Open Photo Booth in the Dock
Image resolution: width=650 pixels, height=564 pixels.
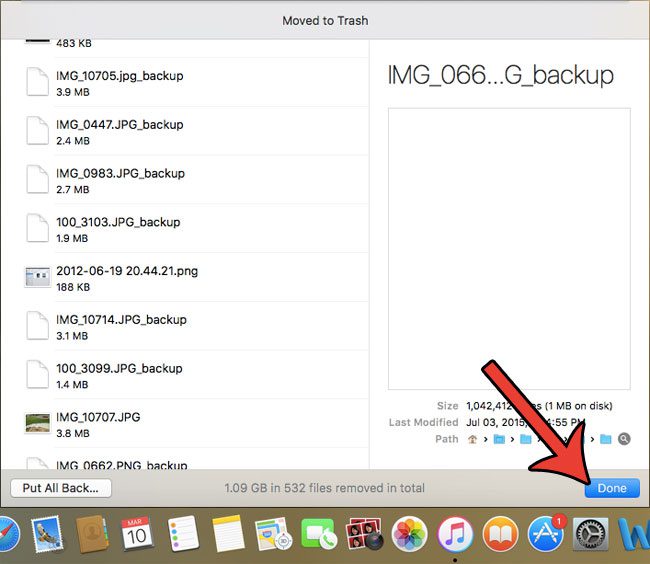364,534
